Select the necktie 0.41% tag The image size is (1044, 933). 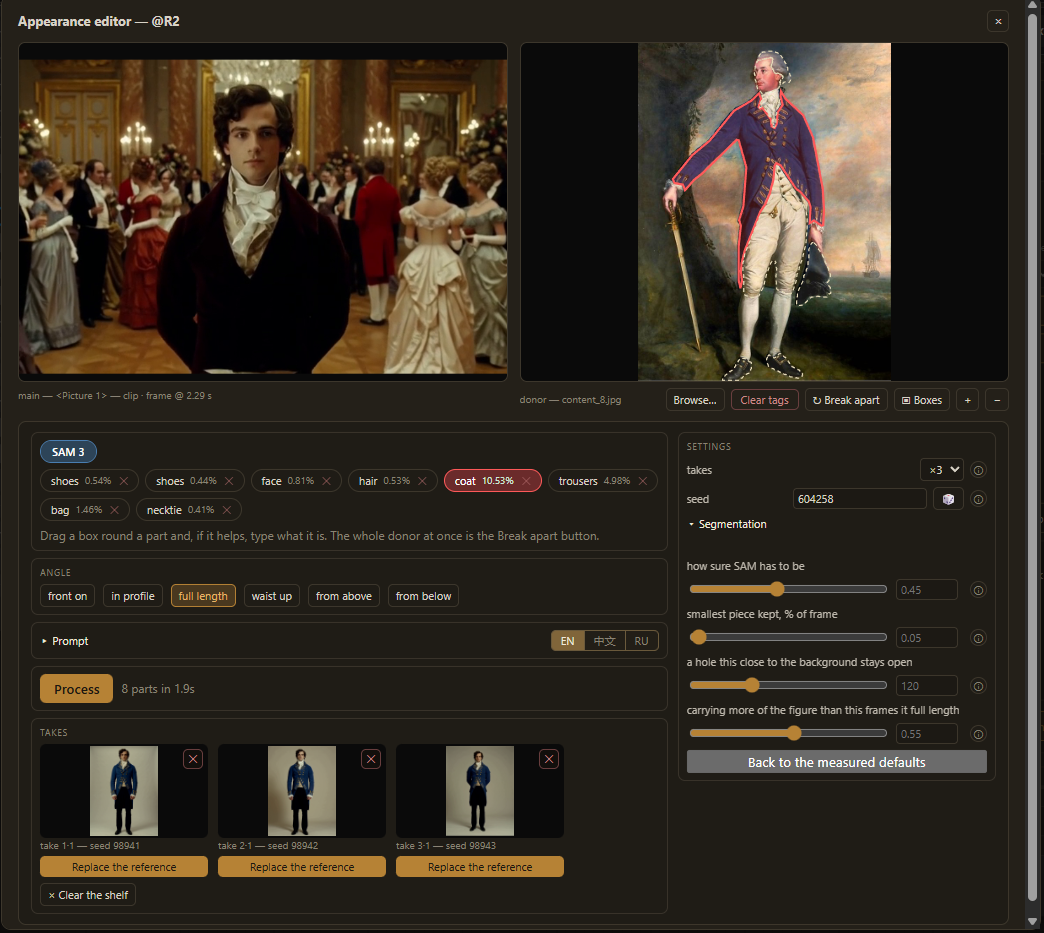coord(188,510)
